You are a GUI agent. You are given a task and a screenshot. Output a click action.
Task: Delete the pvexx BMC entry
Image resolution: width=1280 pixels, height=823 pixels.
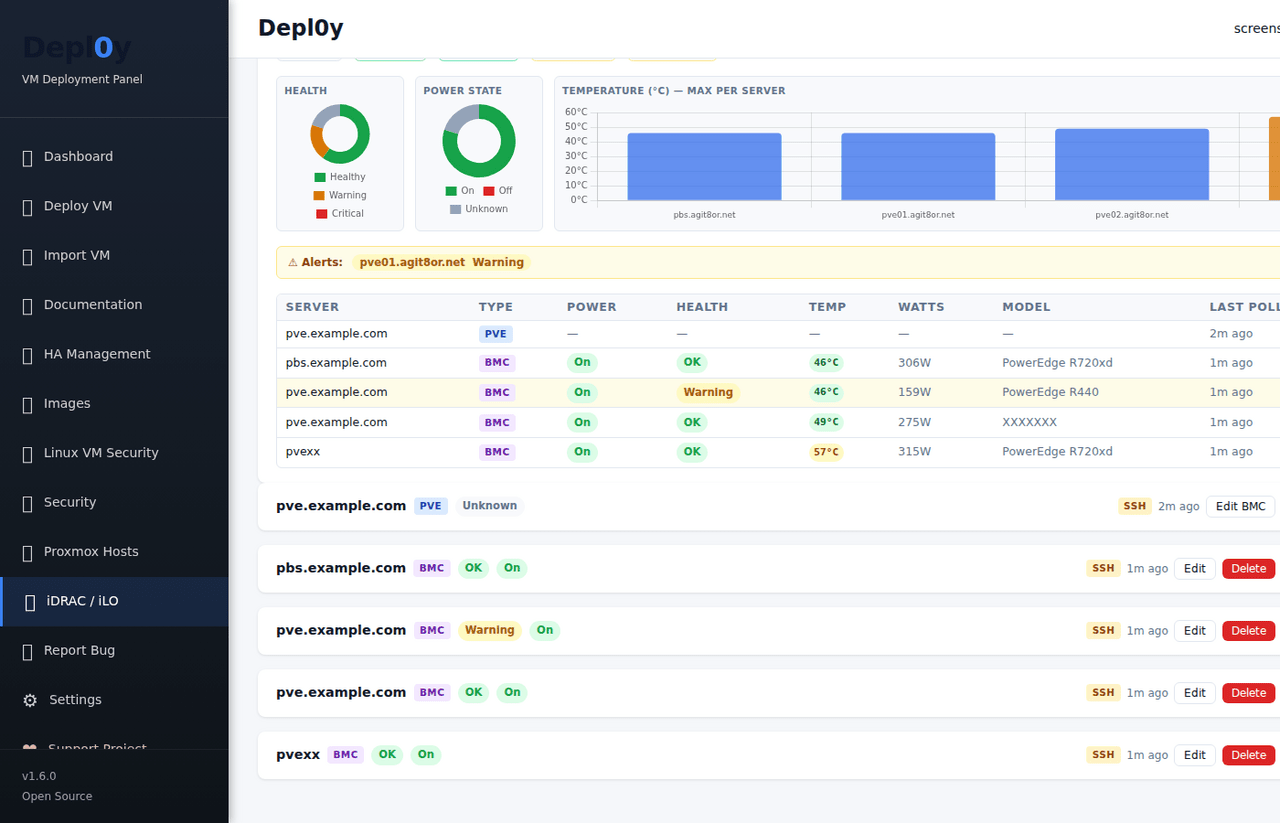click(1248, 755)
